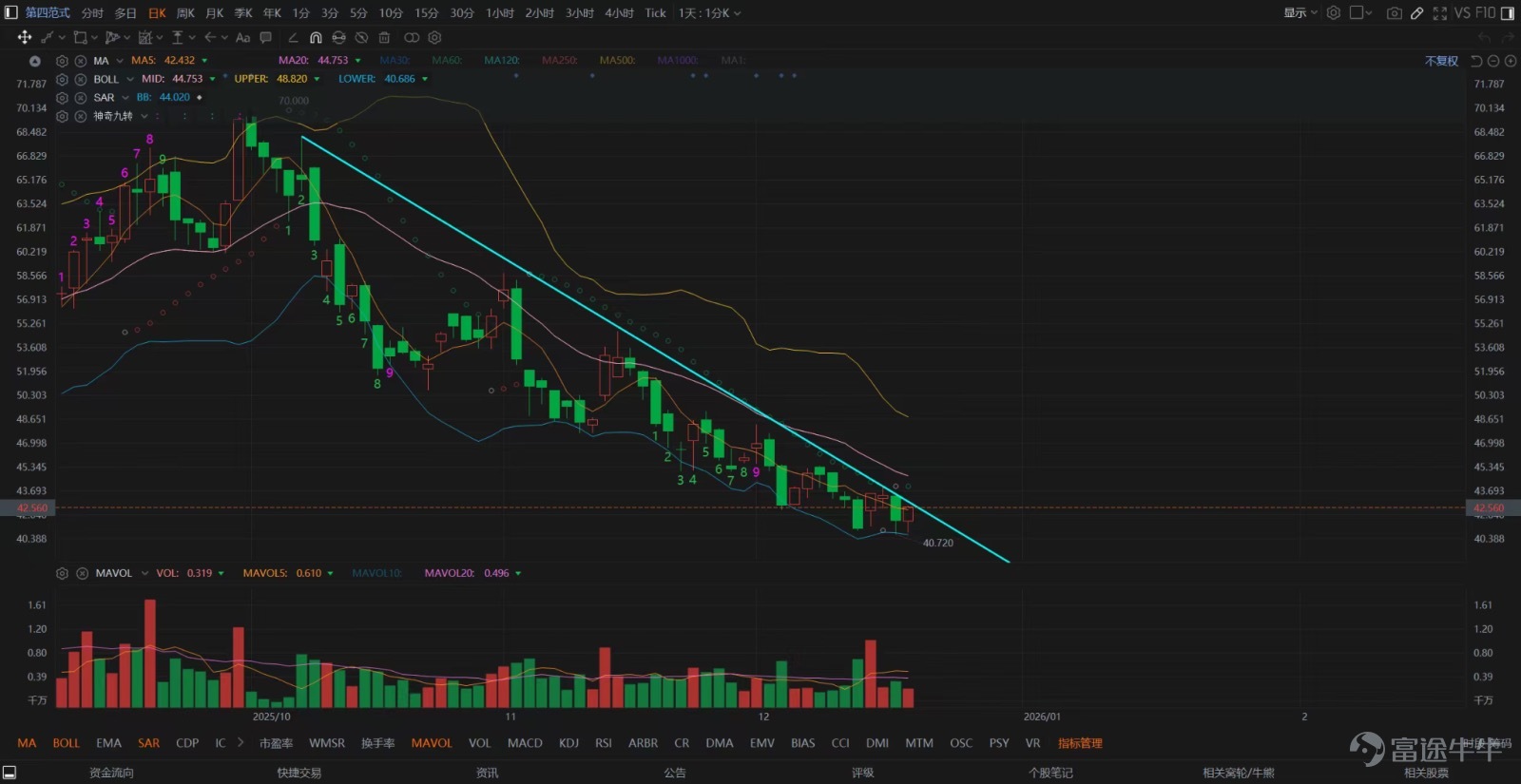Toggle SAR BB visibility marker
This screenshot has width=1521, height=784.
click(x=199, y=97)
